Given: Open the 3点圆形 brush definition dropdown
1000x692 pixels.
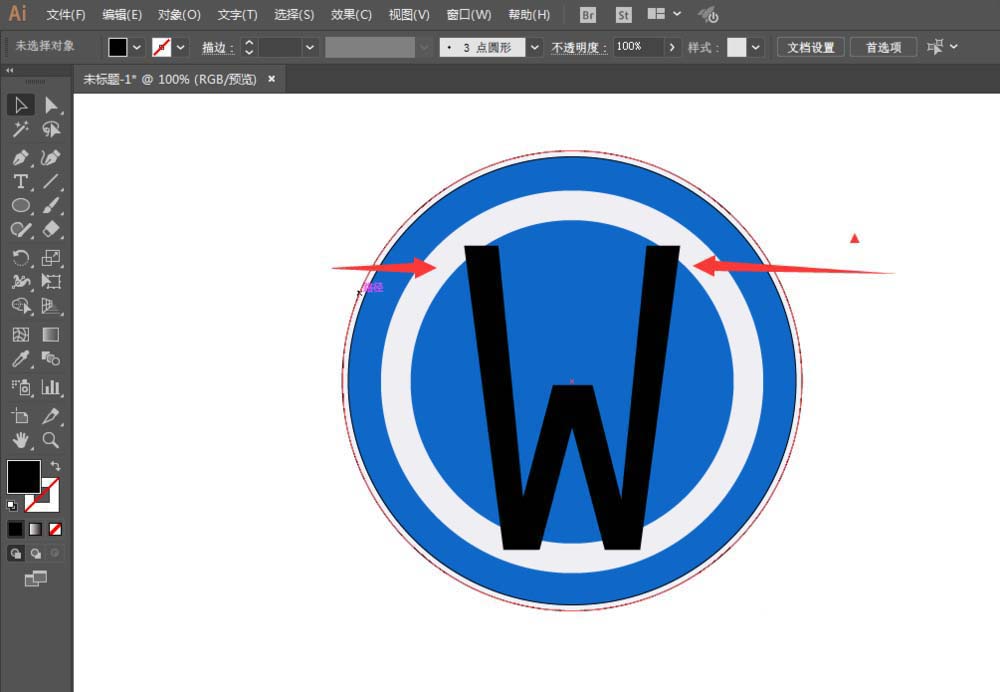Looking at the screenshot, I should (x=534, y=47).
